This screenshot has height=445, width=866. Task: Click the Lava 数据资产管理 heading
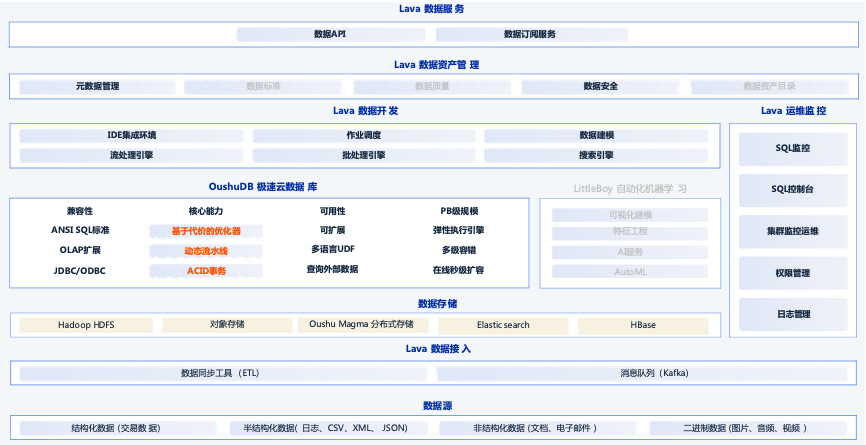click(436, 65)
